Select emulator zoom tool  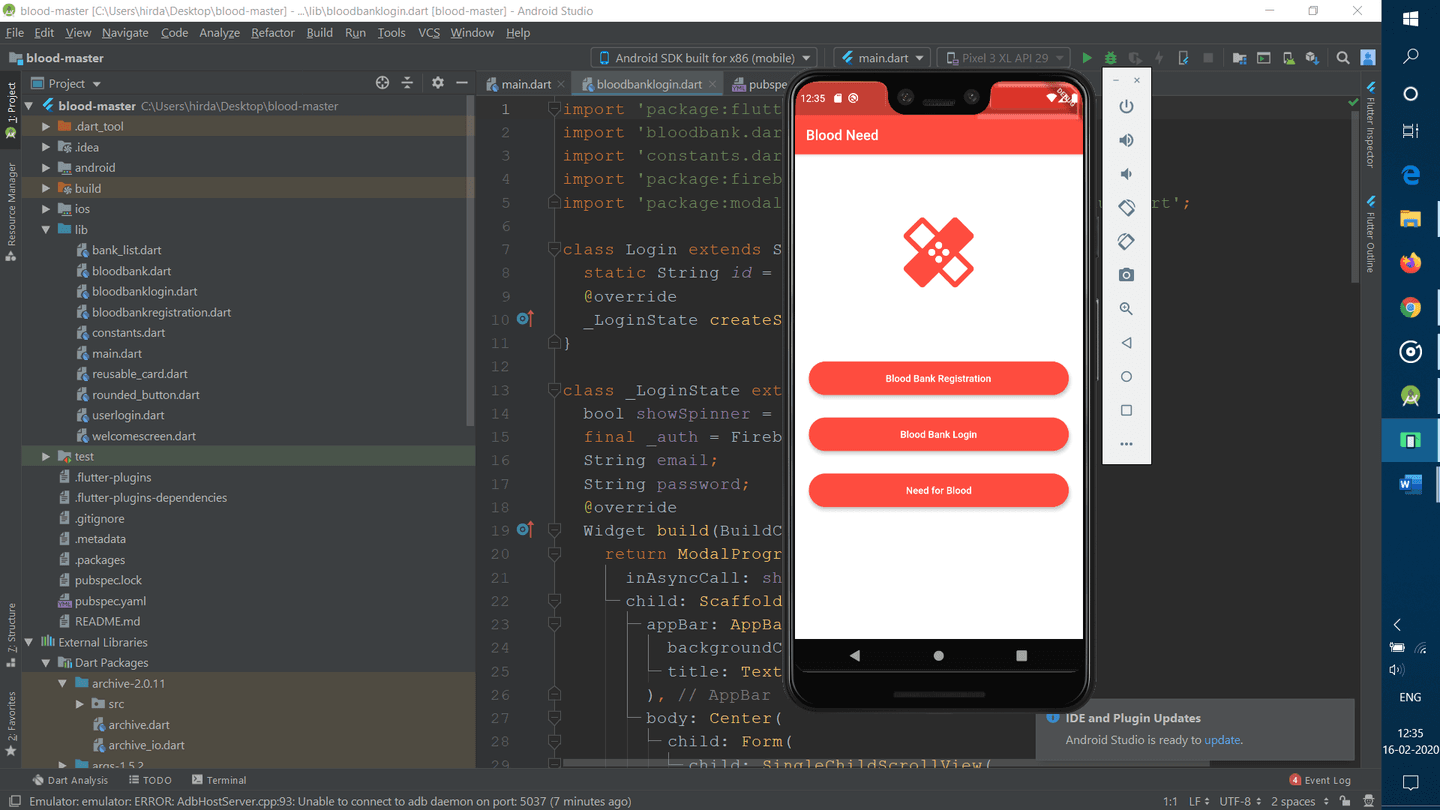[1126, 309]
